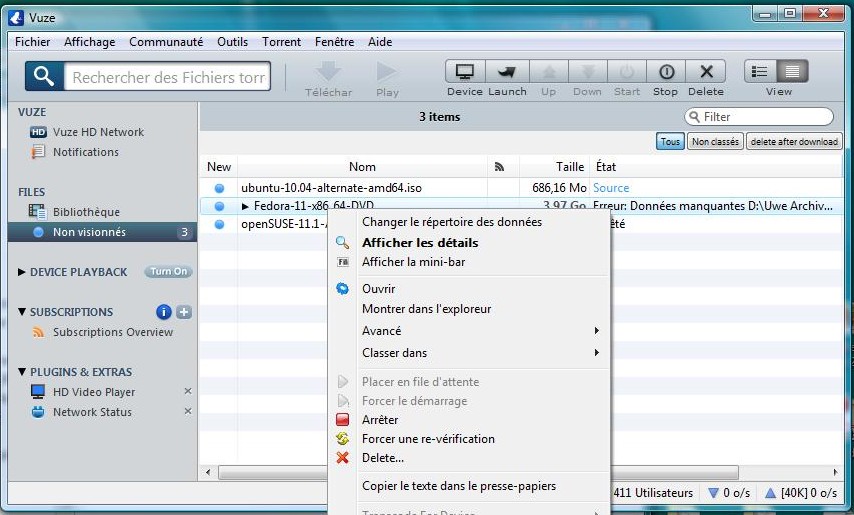This screenshot has width=854, height=515.
Task: Select 'Forcer une re-vérification' menu entry
Action: (428, 439)
